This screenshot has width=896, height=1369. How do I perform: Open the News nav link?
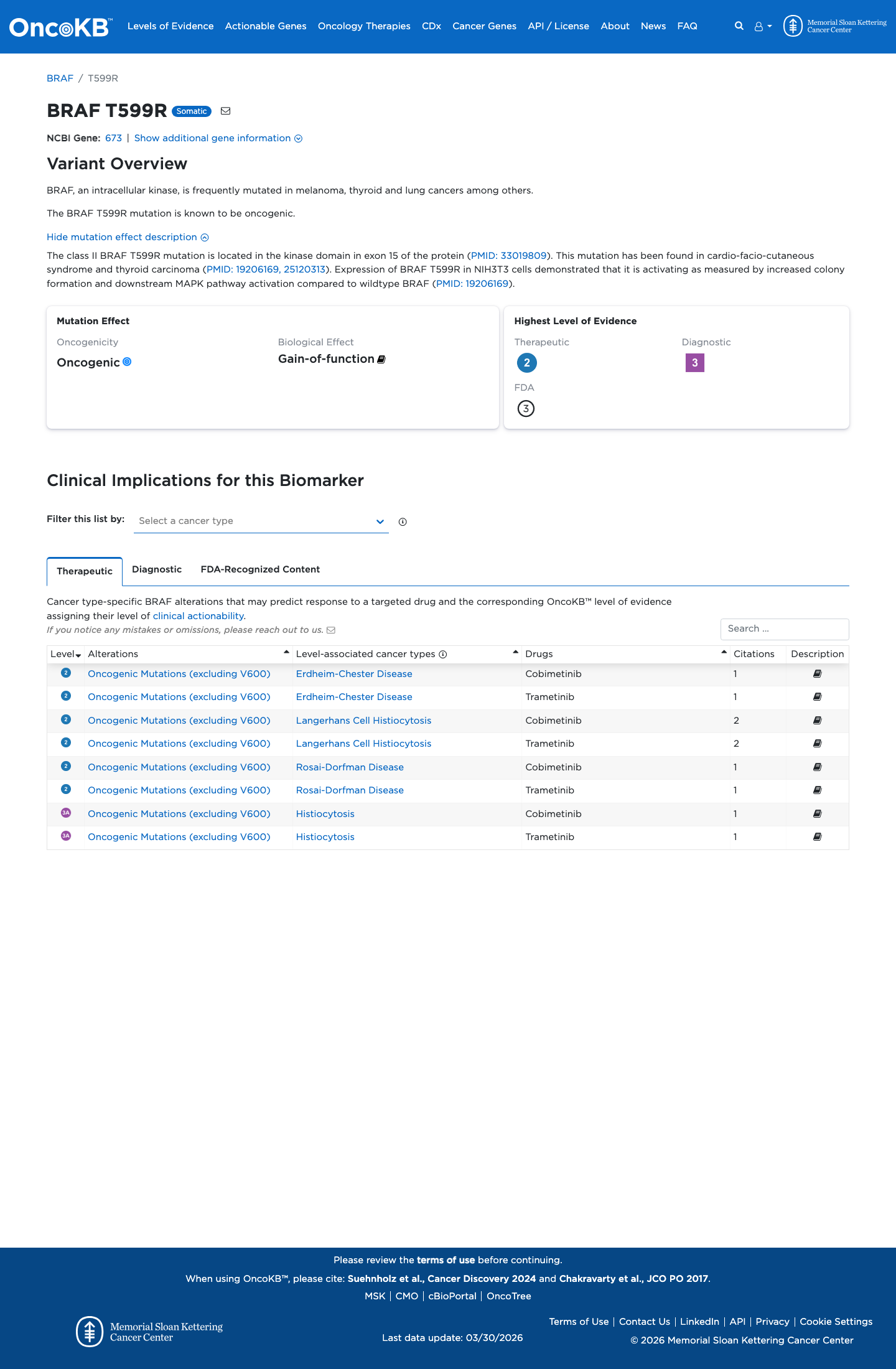(x=653, y=26)
